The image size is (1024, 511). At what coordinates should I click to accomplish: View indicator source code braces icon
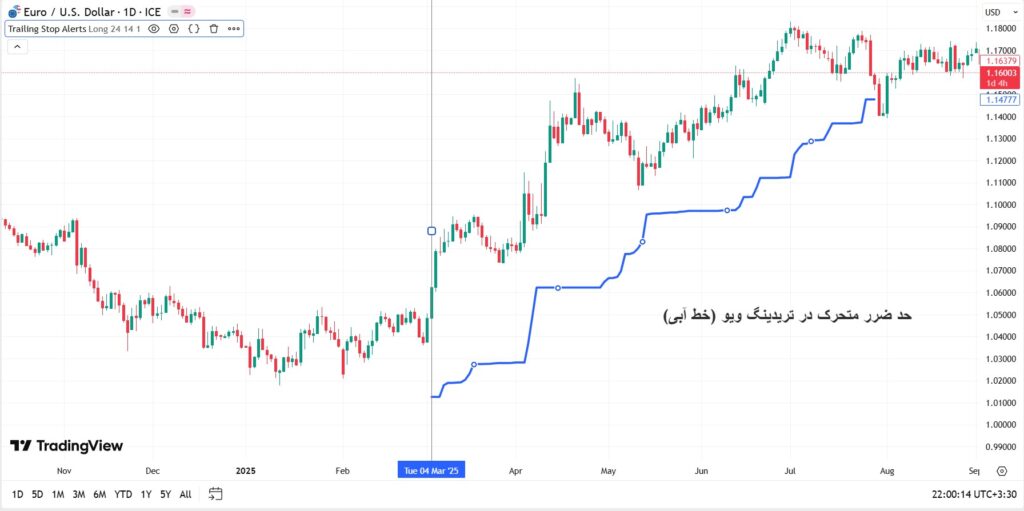[x=194, y=29]
